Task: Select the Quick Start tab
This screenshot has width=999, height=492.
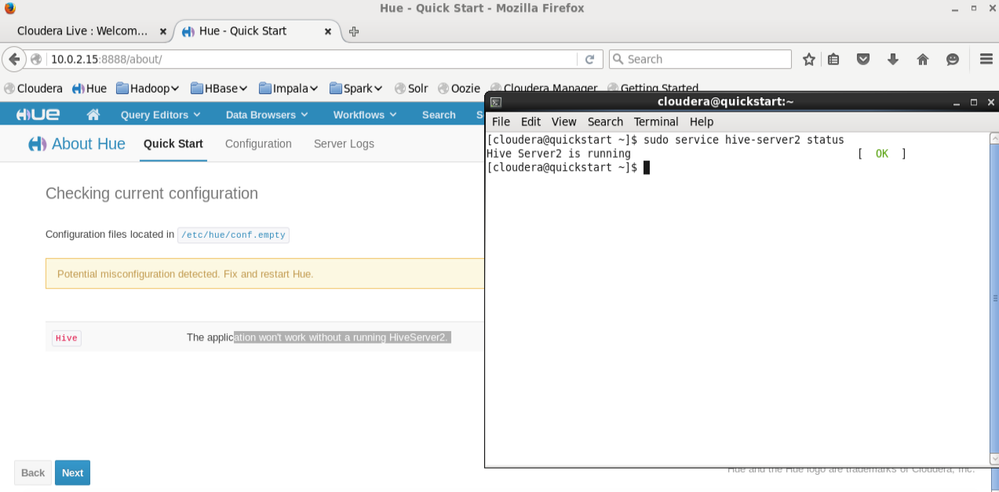Action: [x=173, y=144]
